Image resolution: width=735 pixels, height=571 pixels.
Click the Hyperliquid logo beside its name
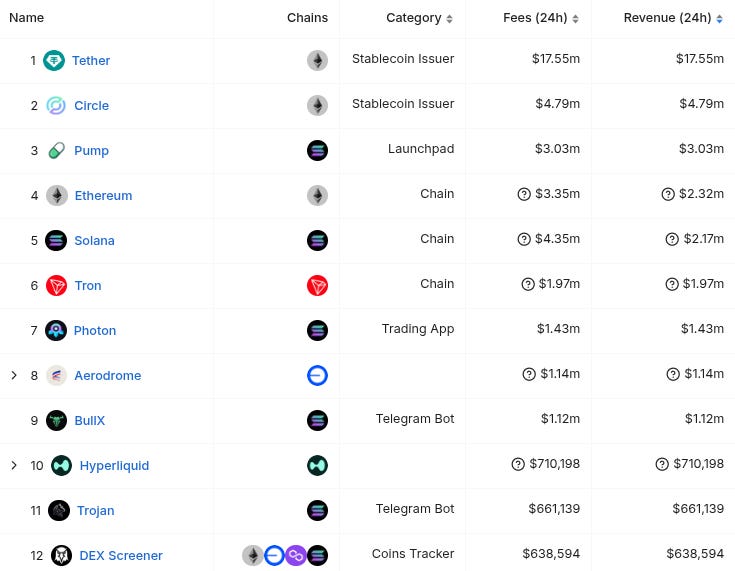61,466
